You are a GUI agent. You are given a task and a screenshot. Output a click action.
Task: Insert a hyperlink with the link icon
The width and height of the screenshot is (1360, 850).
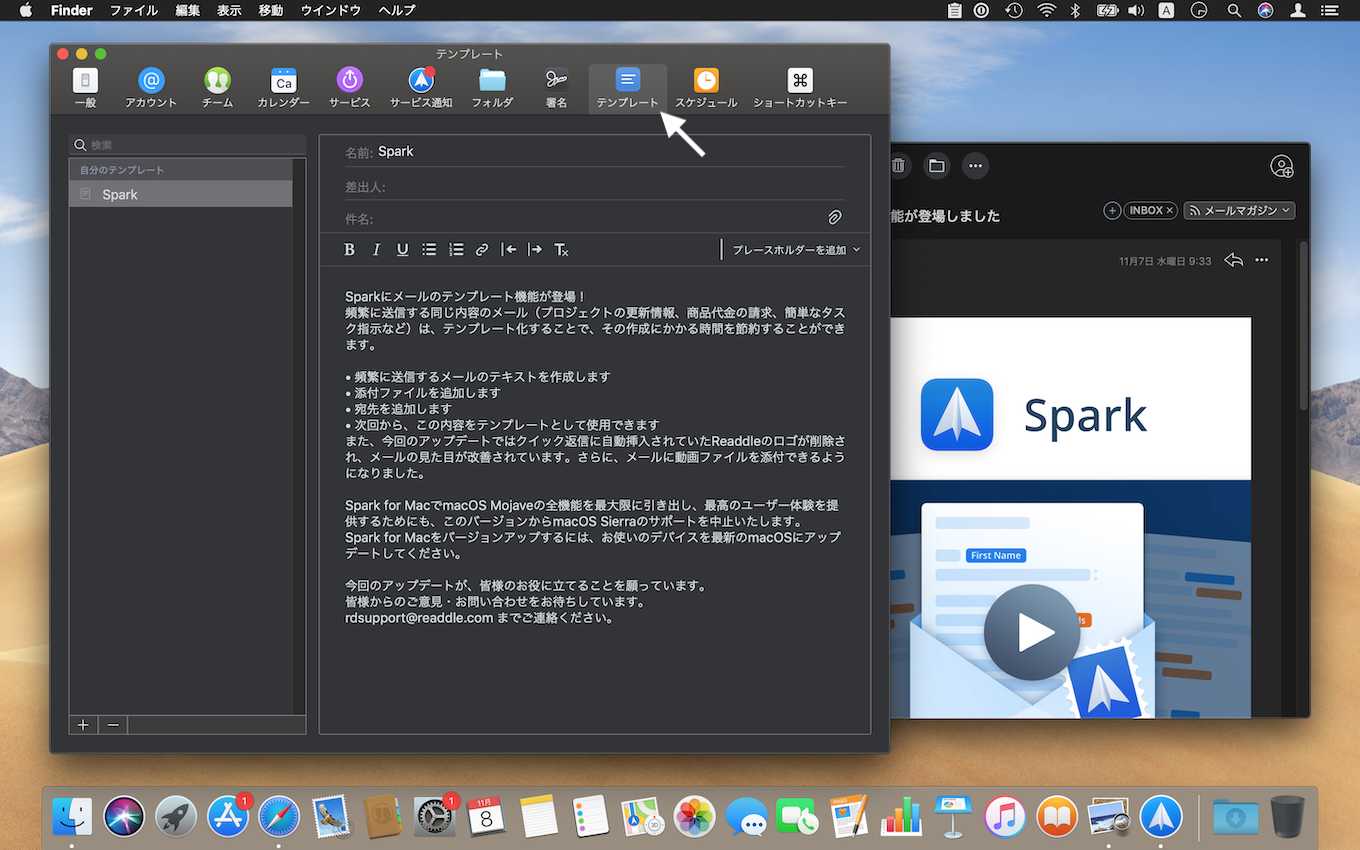(482, 250)
